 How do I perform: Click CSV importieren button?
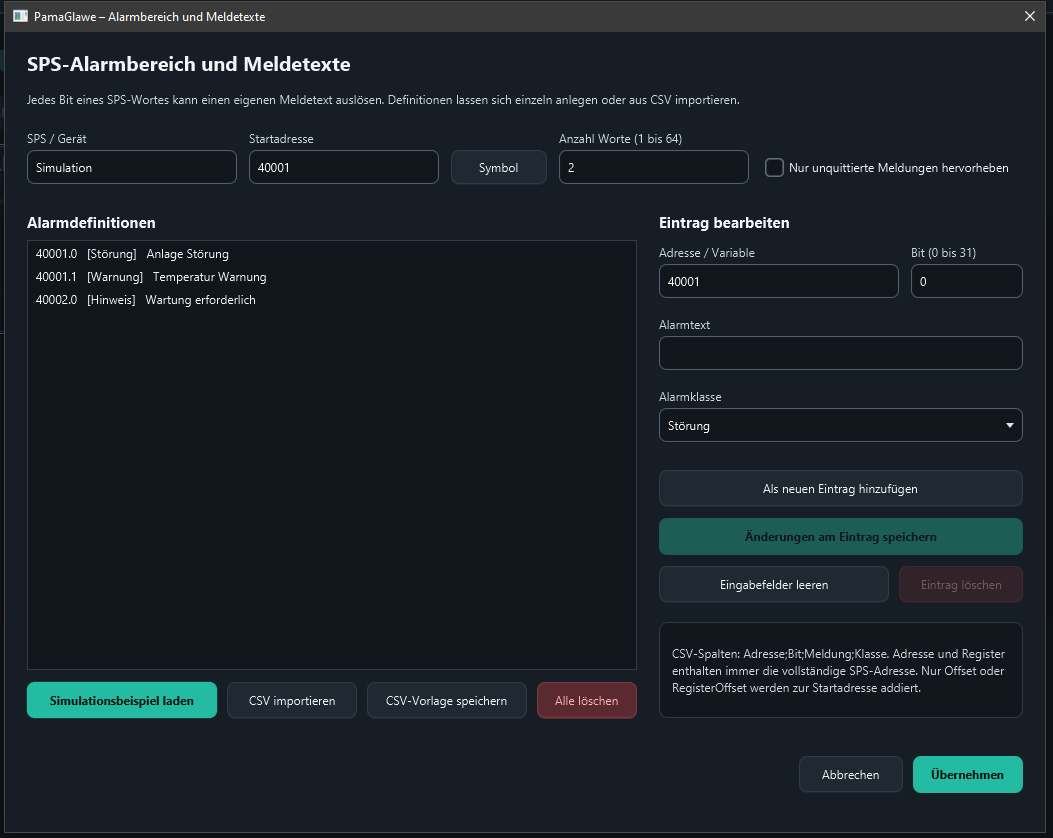pos(291,700)
